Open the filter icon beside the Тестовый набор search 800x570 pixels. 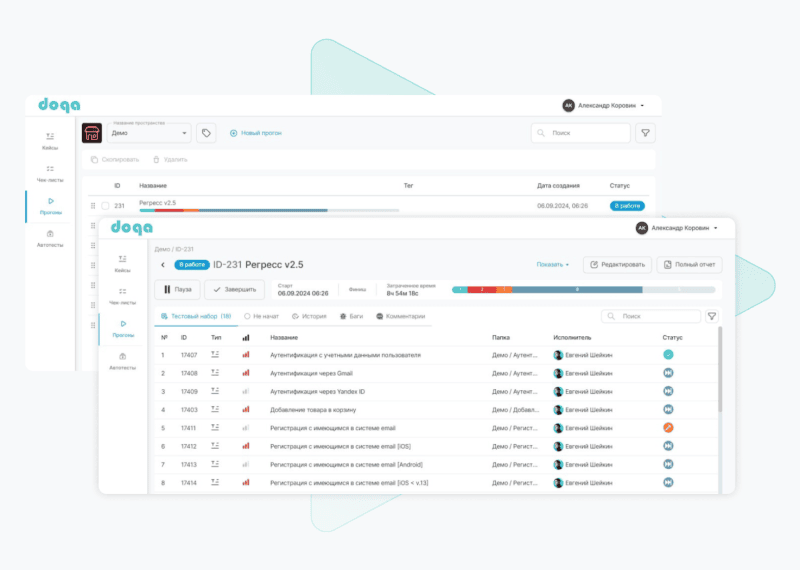712,316
